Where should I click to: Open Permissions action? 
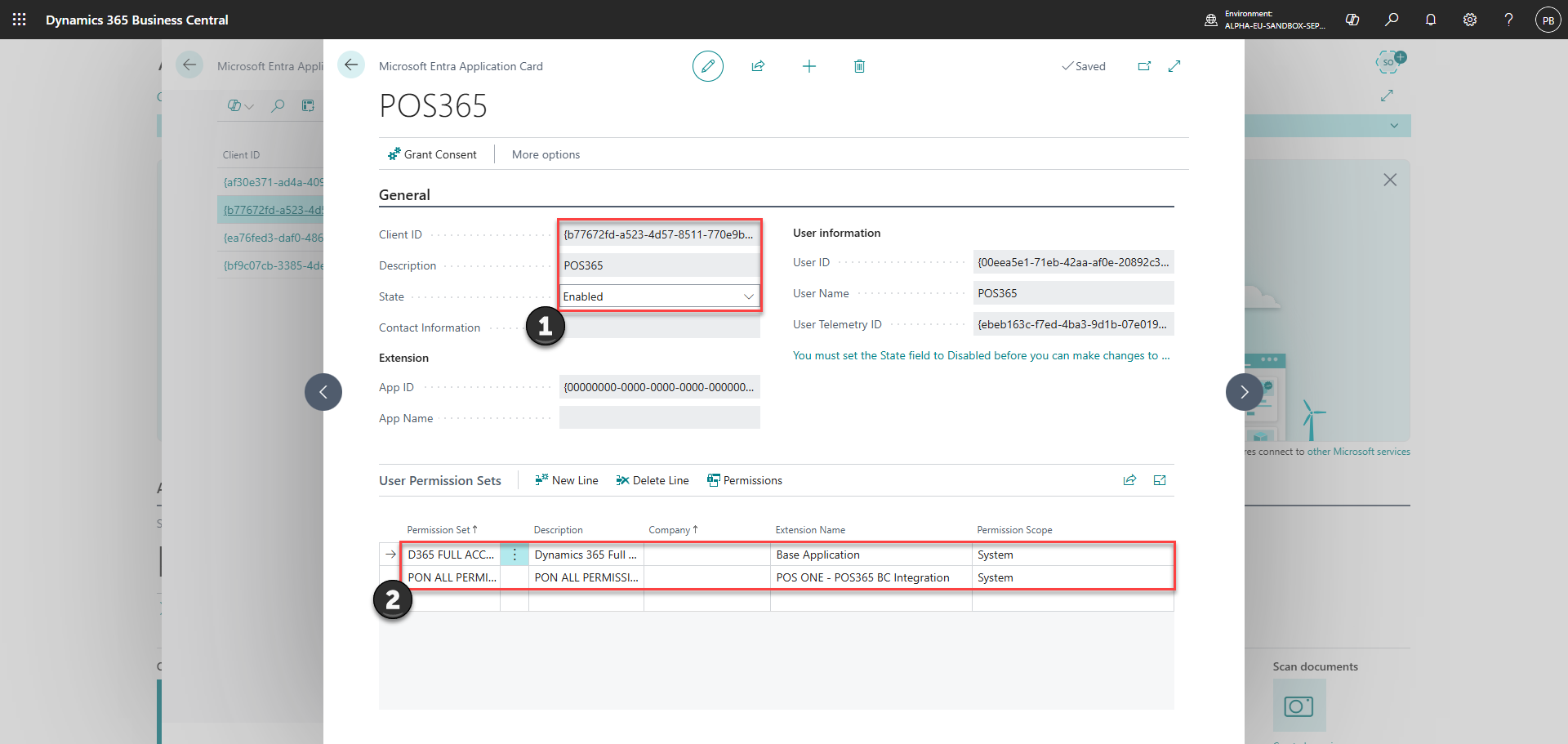(745, 480)
